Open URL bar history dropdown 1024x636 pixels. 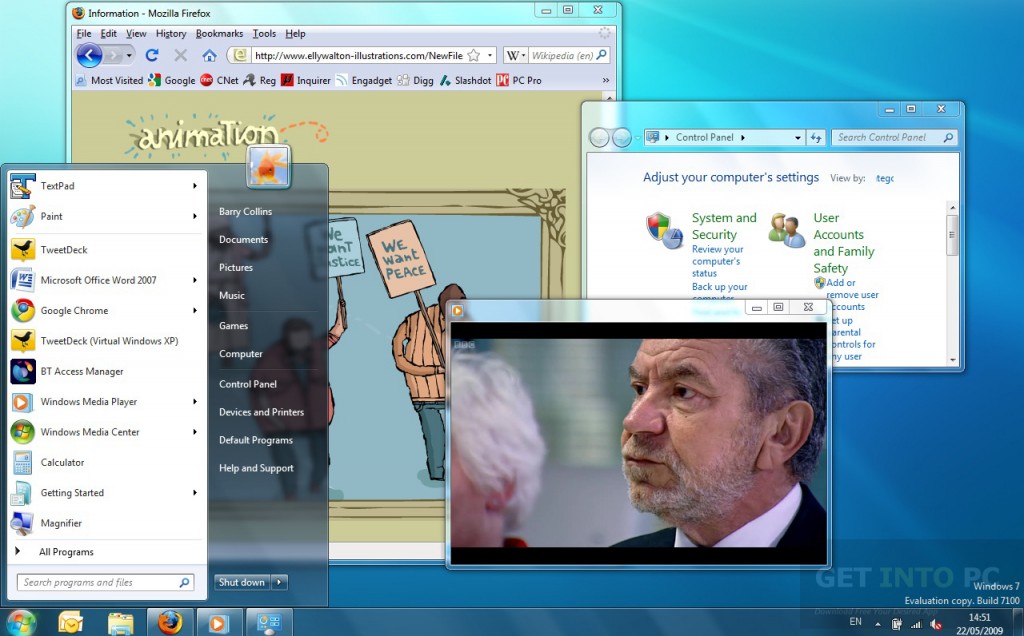[490, 56]
